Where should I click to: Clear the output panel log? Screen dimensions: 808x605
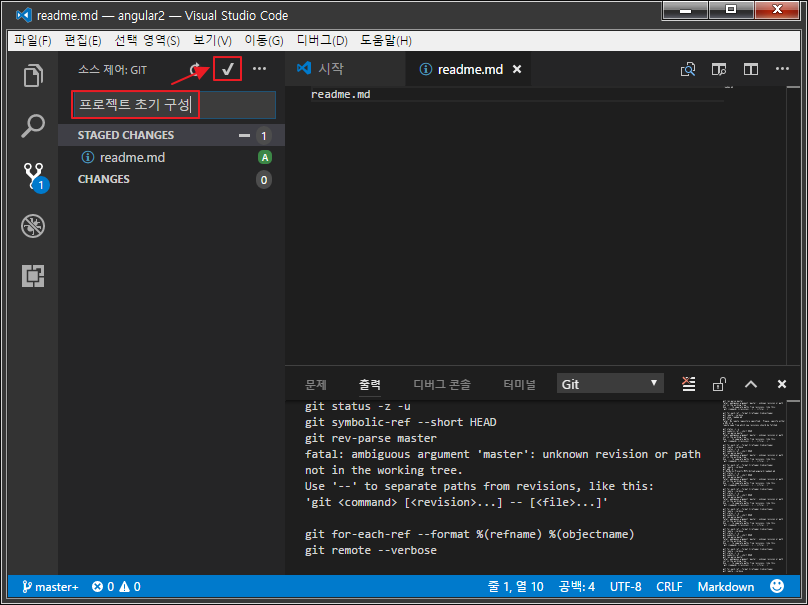click(x=688, y=384)
